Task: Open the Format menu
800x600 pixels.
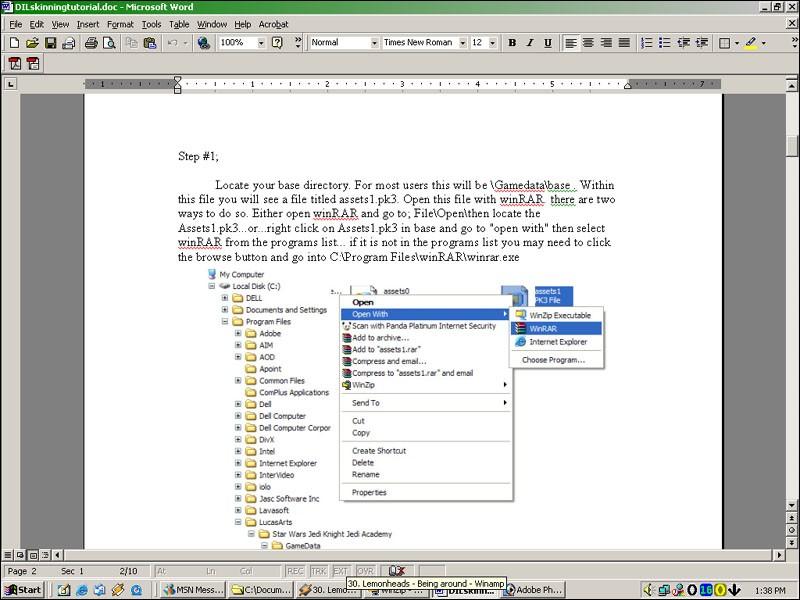Action: click(120, 24)
